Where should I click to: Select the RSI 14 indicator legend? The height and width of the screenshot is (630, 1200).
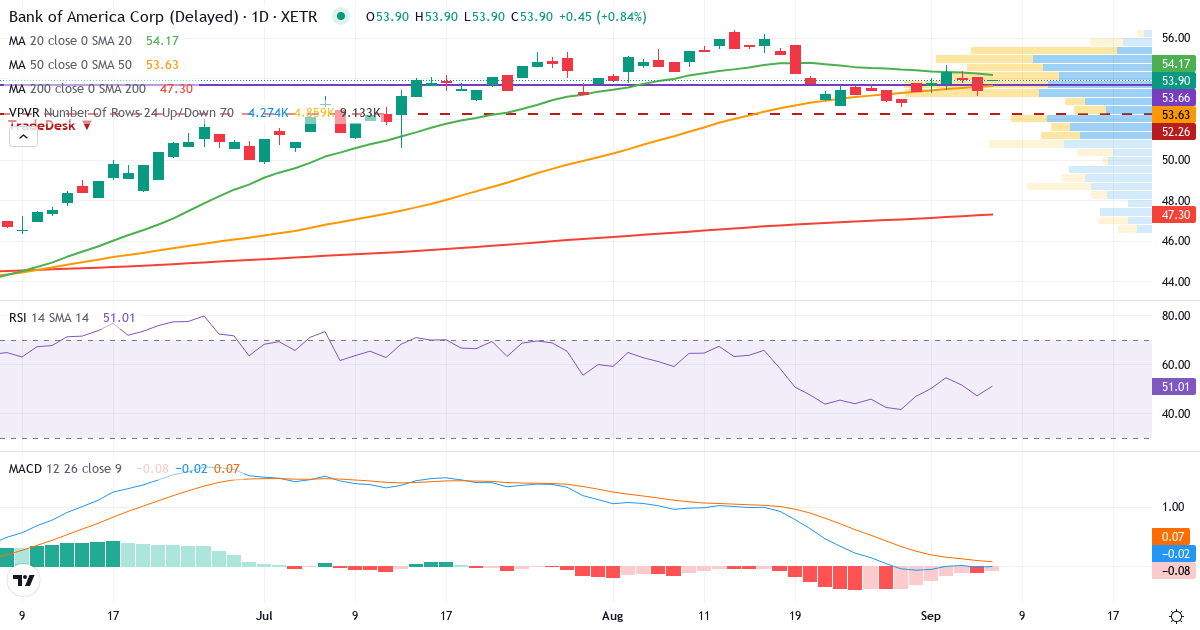[x=48, y=317]
